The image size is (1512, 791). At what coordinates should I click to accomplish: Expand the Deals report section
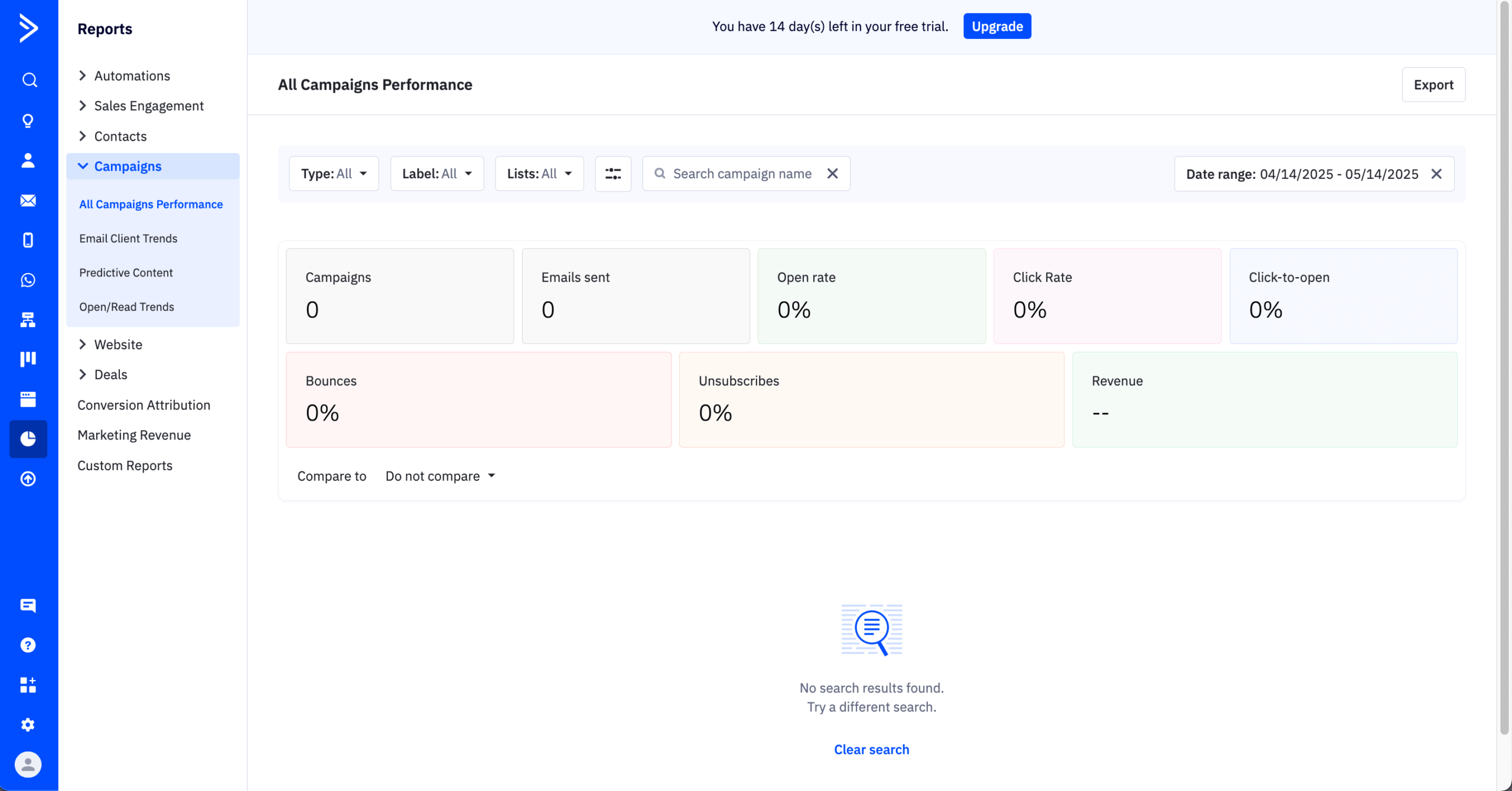click(103, 375)
